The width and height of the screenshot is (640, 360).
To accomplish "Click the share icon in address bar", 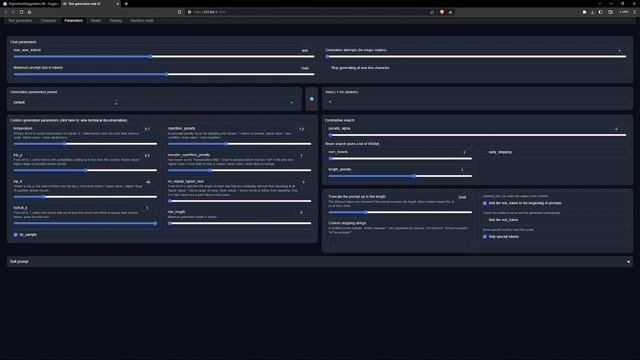I will tap(432, 12).
